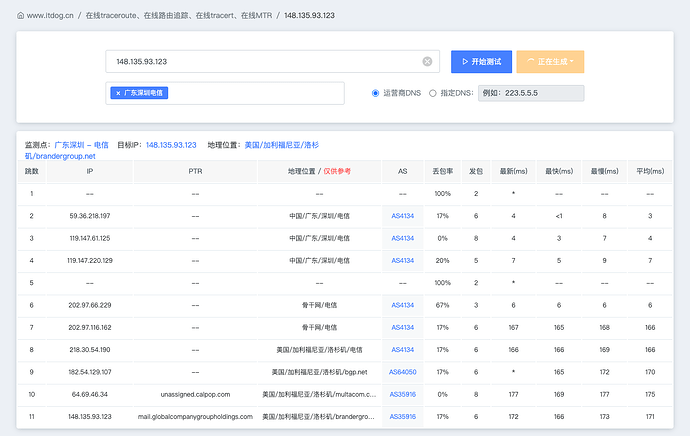Click the 美国/加利福尼亚/洛杉矶/电信 location cell
Screen dimensions: 690x436
(x=319, y=350)
